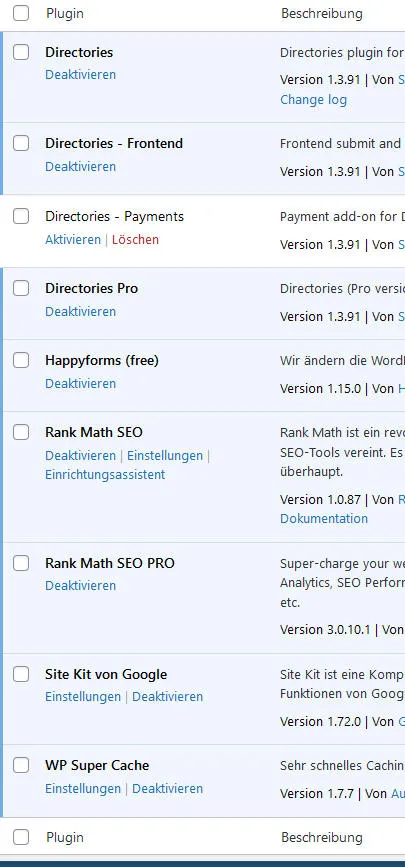Click the bottom Plugin column footer label
The image size is (405, 867).
[65, 837]
